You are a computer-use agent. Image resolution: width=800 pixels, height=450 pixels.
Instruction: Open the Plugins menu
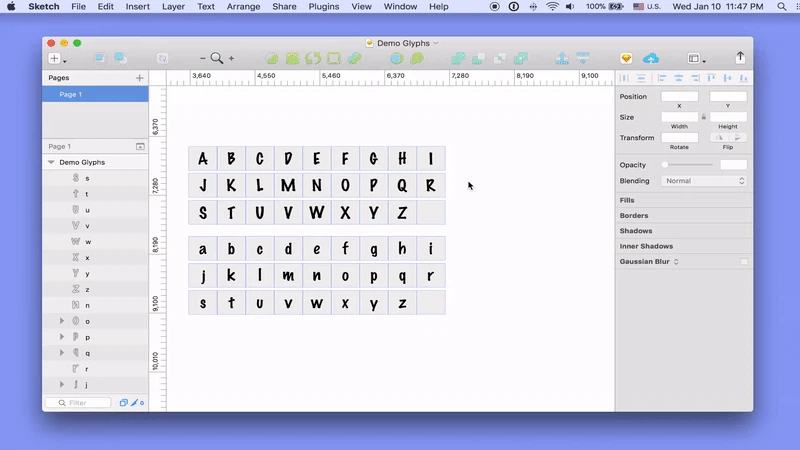[x=323, y=7]
